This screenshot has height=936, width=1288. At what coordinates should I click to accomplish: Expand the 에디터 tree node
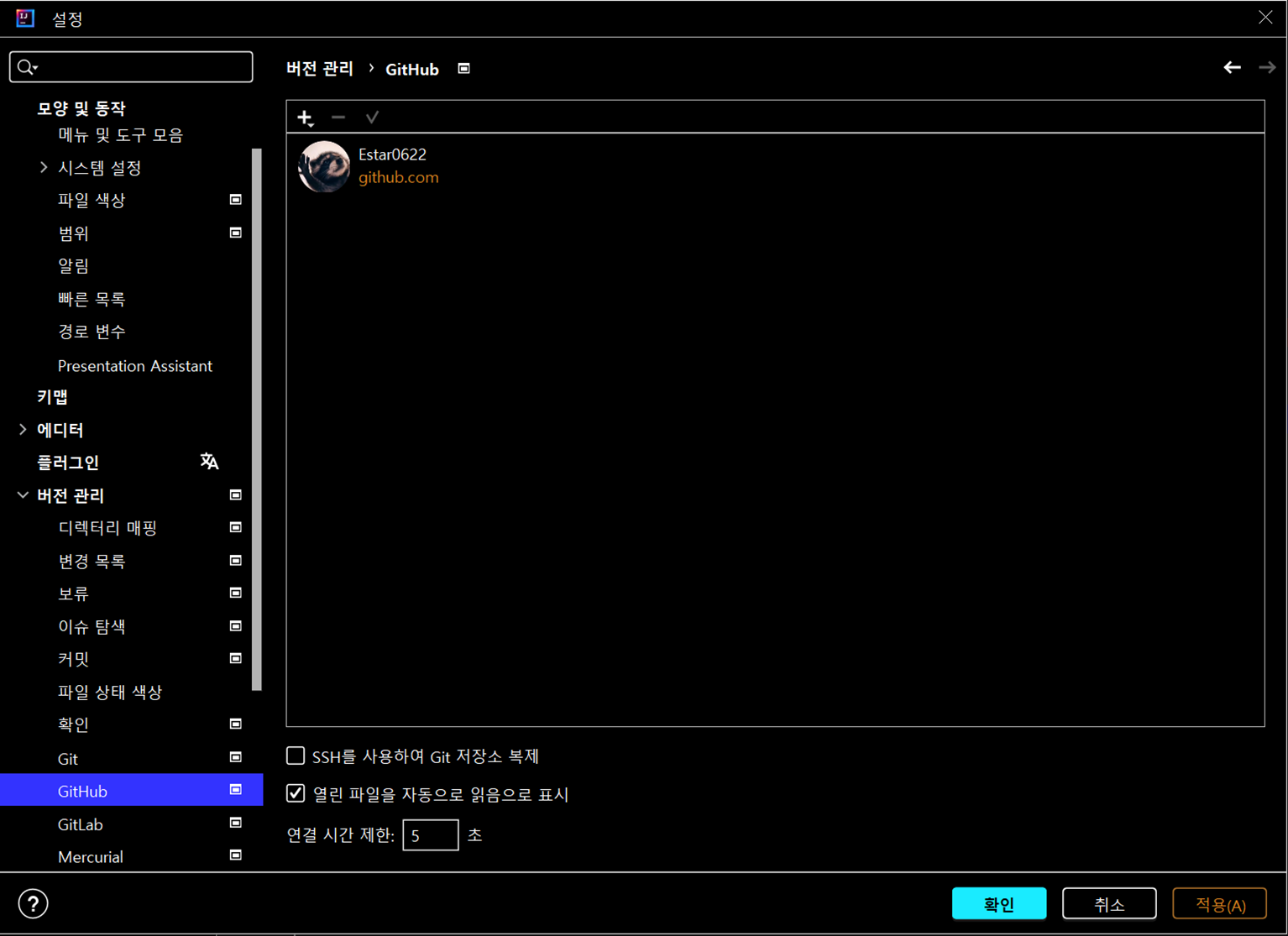click(23, 430)
